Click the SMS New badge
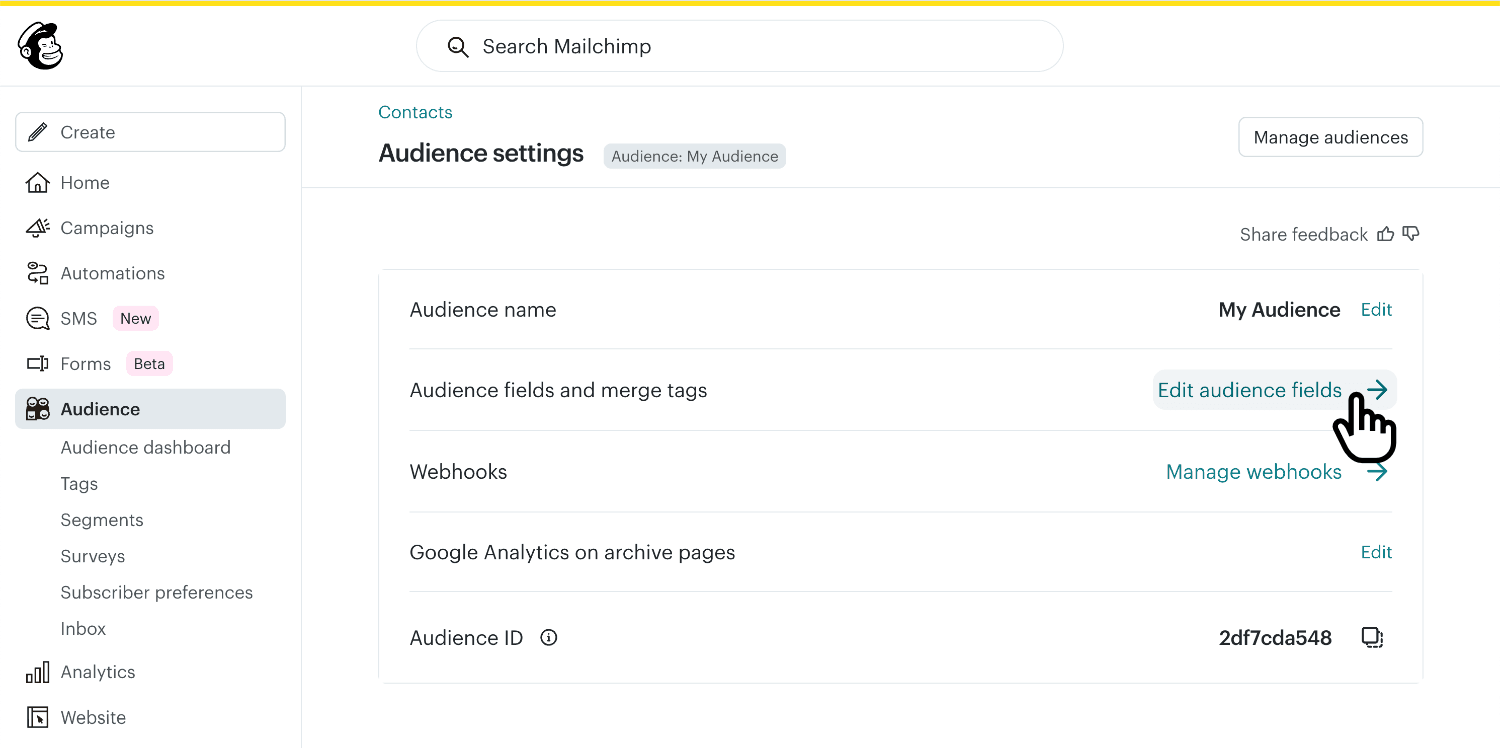1500x748 pixels. [136, 319]
